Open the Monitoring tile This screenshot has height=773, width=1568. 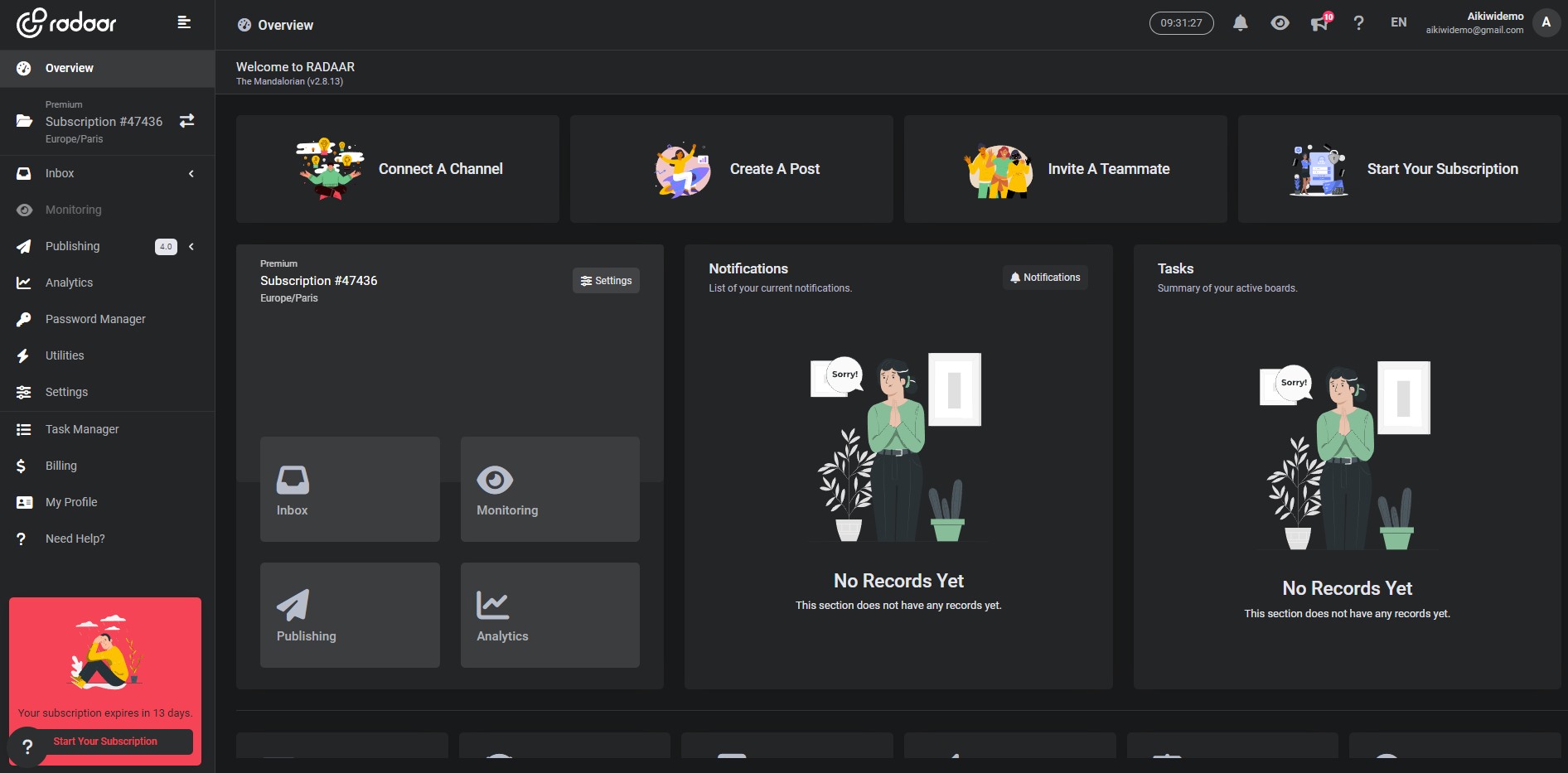[x=550, y=490]
